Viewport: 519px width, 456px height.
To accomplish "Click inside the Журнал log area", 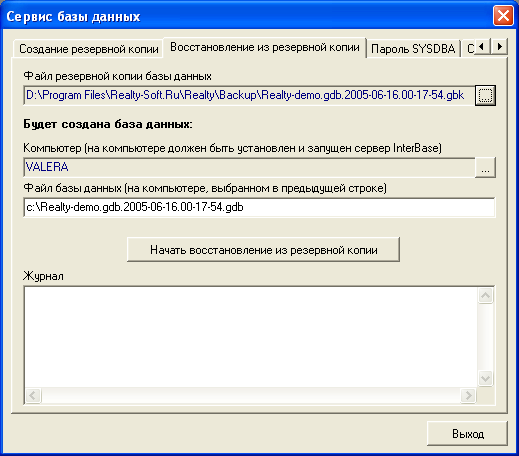I will click(x=251, y=337).
